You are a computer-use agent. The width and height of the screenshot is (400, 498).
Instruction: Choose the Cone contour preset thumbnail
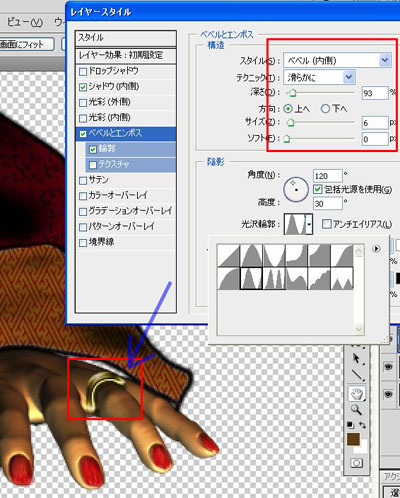coord(251,255)
